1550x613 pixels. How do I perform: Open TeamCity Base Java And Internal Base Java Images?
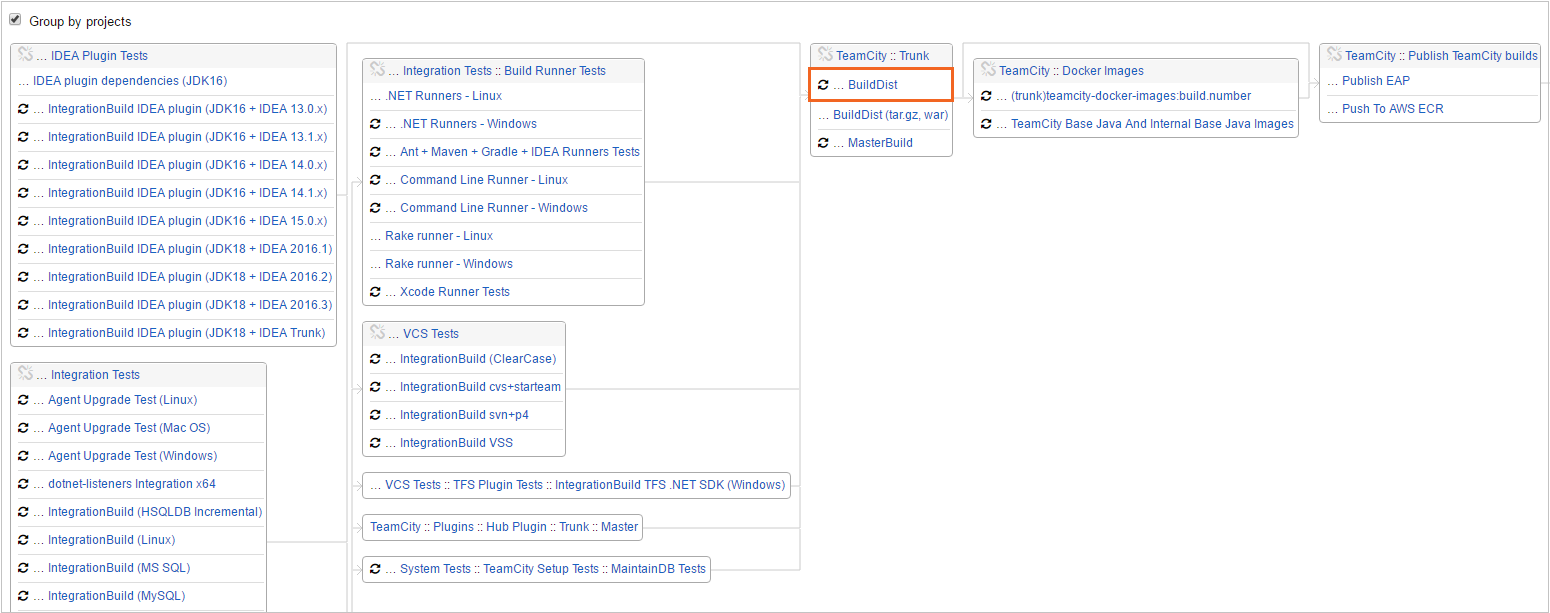pyautogui.click(x=1152, y=124)
